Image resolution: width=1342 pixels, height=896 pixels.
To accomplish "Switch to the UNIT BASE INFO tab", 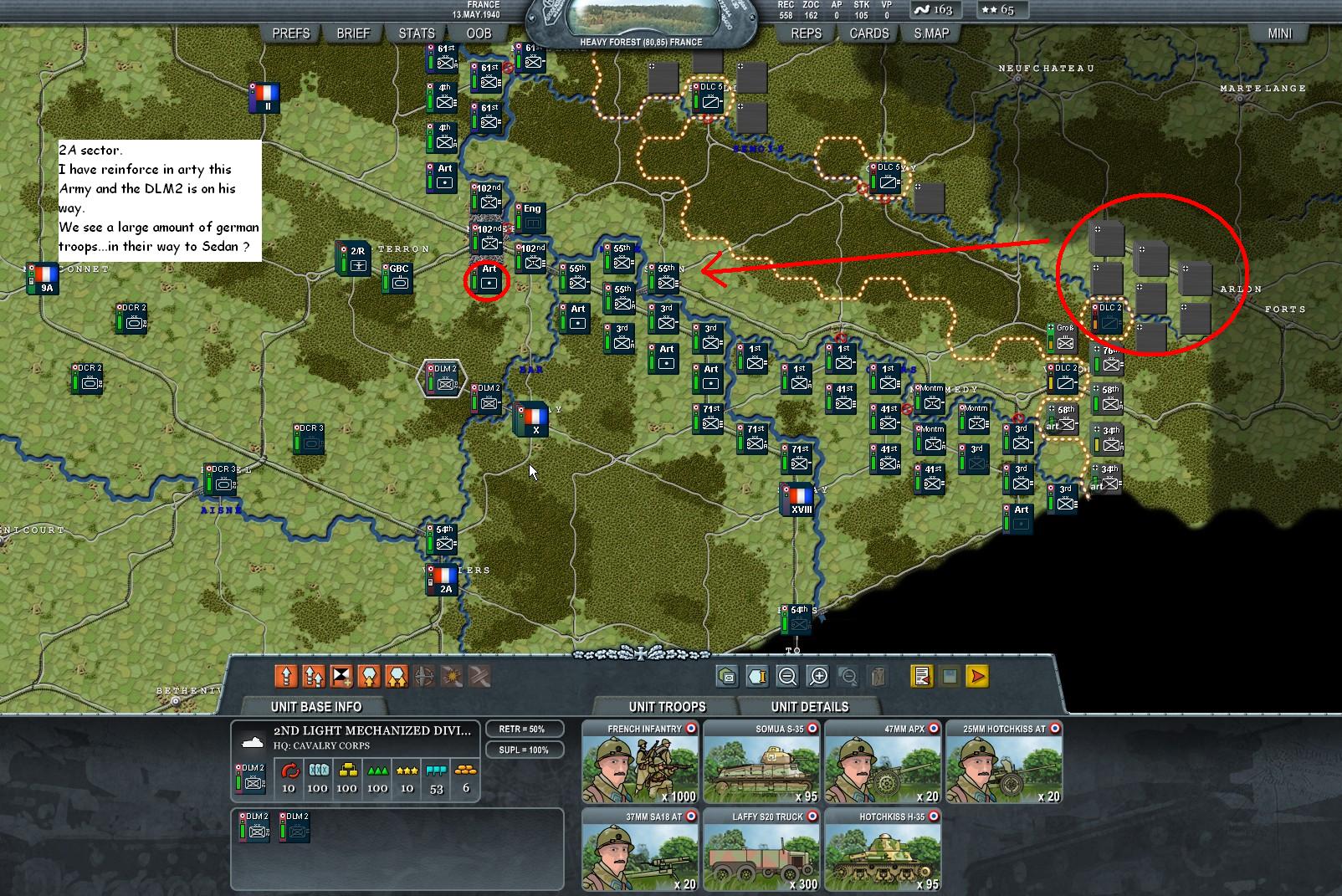I will coord(316,707).
